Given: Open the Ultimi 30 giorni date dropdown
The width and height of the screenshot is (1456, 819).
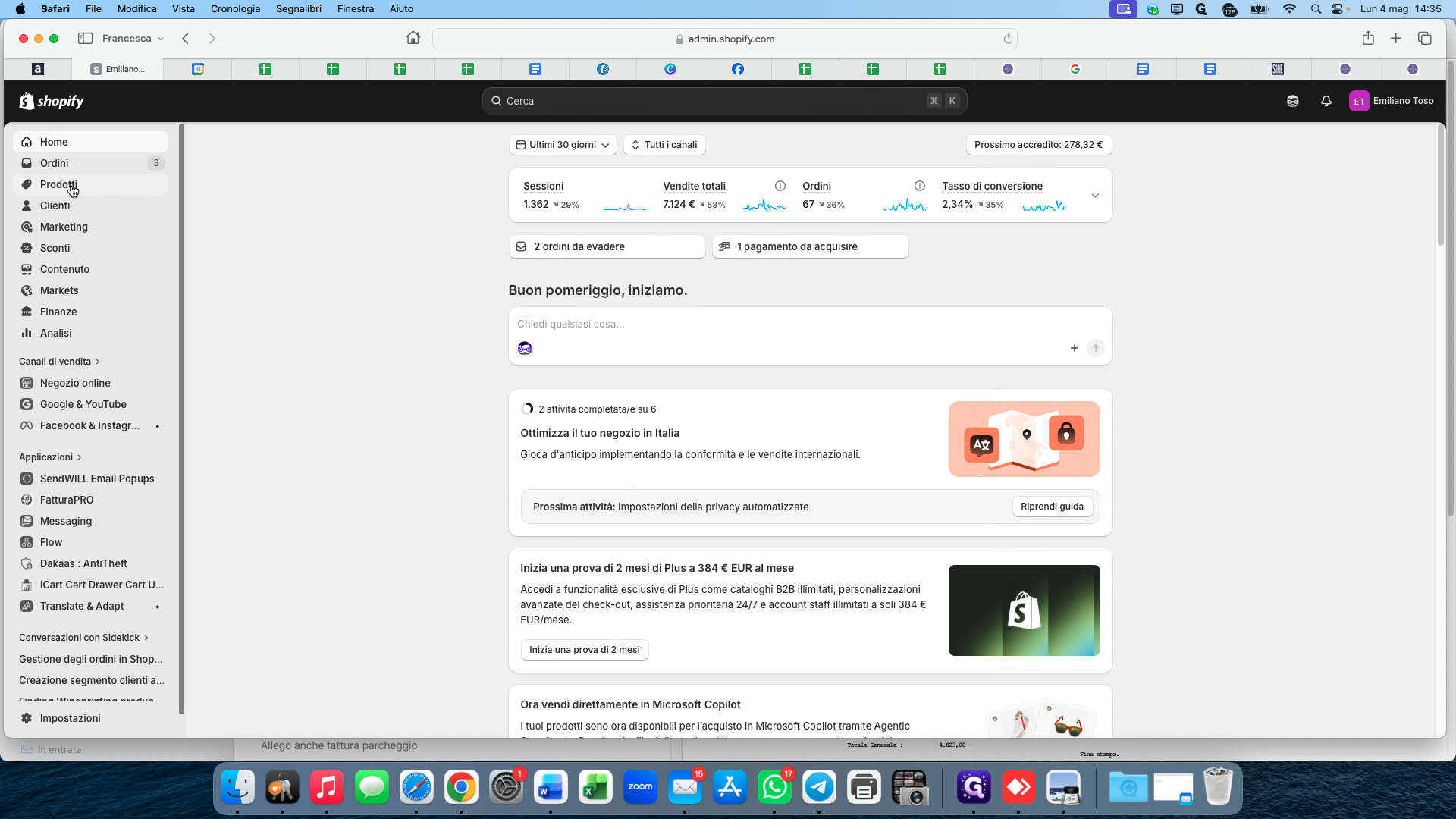Looking at the screenshot, I should pyautogui.click(x=563, y=145).
